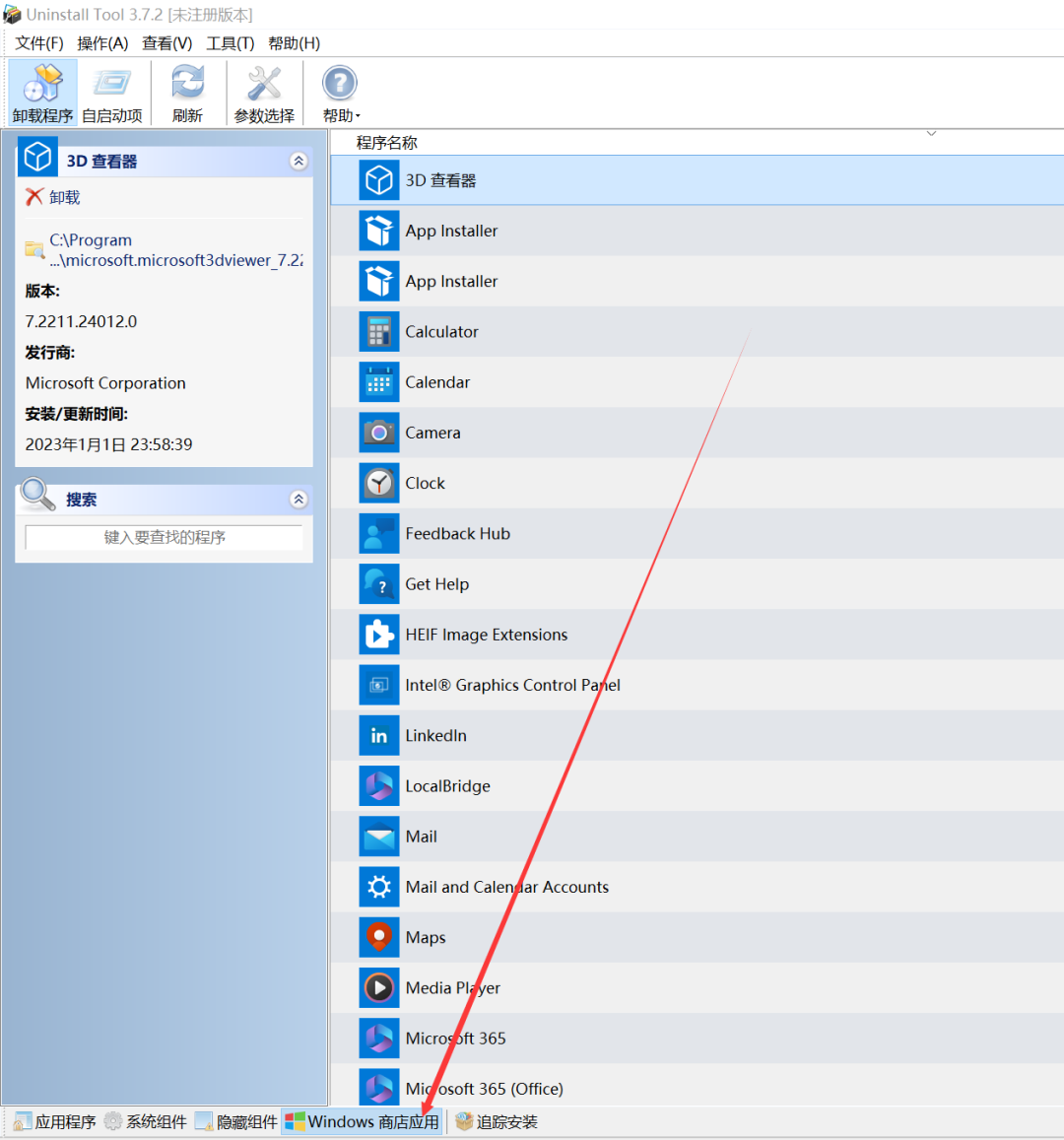Select Mail and Calendar Accounts gear icon
Screen dimensions: 1064x1140
(378, 887)
